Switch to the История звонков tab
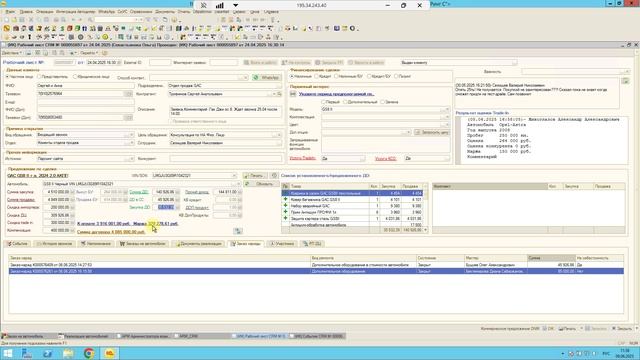Image resolution: width=640 pixels, height=360 pixels. pyautogui.click(x=55, y=244)
